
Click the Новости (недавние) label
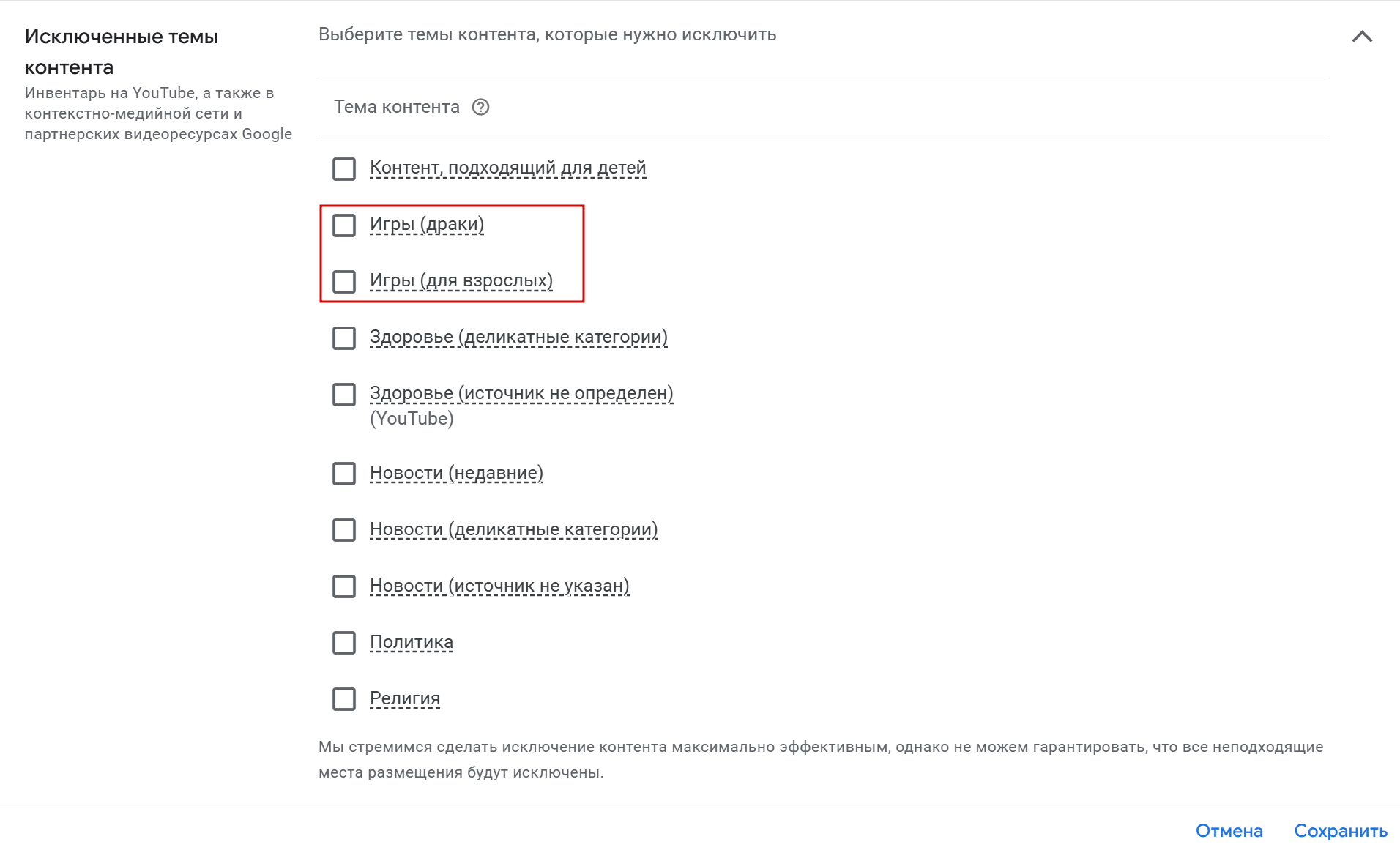point(456,473)
